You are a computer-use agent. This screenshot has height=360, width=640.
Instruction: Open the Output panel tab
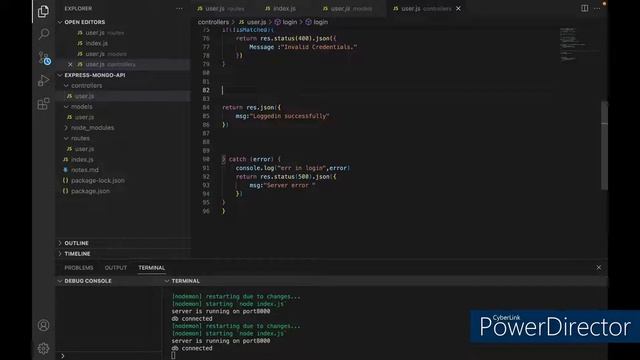(116, 268)
